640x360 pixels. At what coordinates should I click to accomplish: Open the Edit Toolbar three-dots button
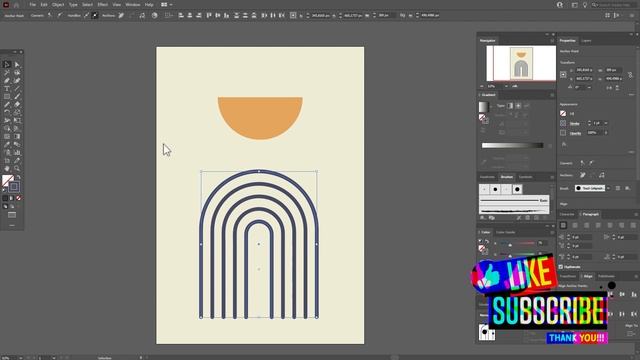point(12,225)
